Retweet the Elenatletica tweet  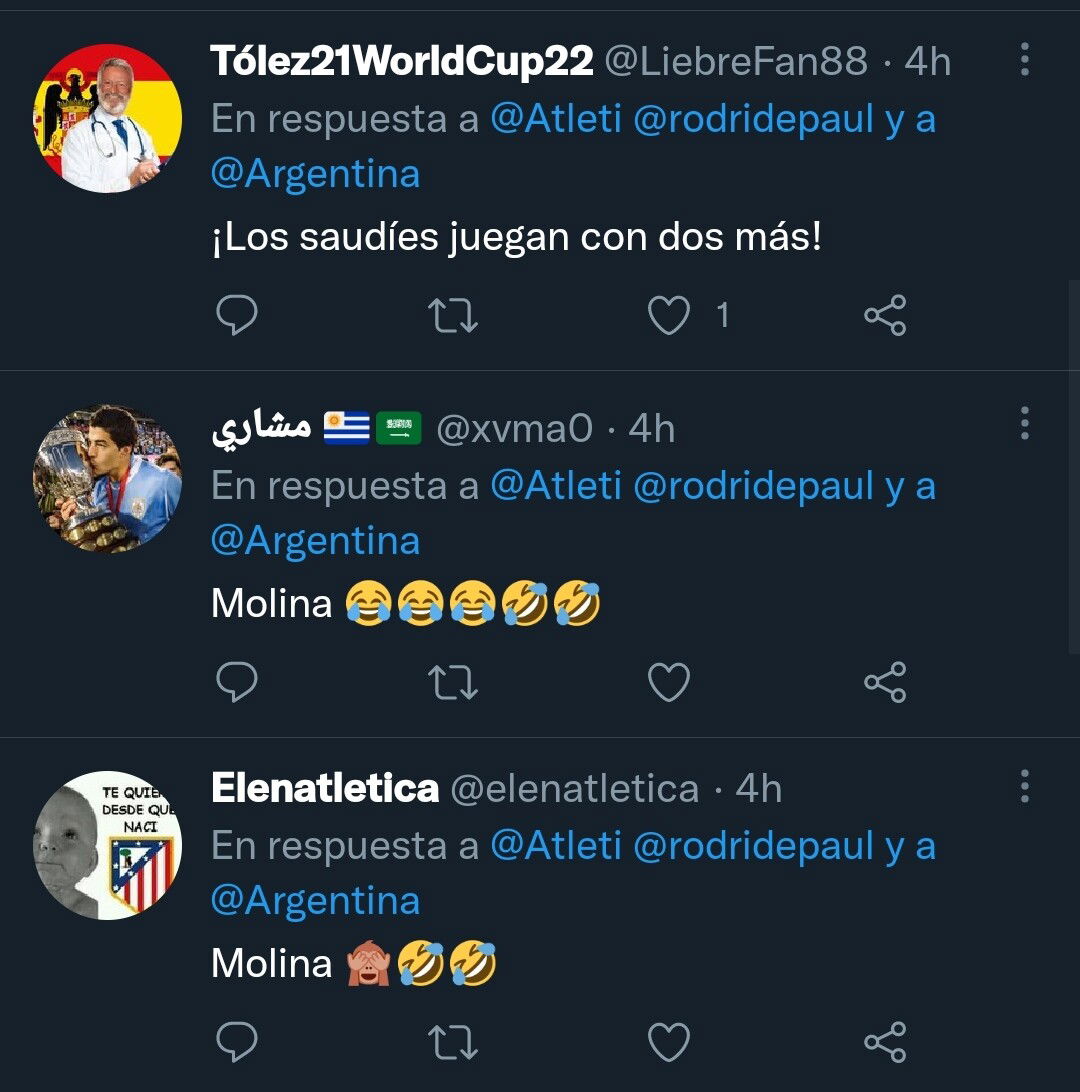tap(453, 1042)
